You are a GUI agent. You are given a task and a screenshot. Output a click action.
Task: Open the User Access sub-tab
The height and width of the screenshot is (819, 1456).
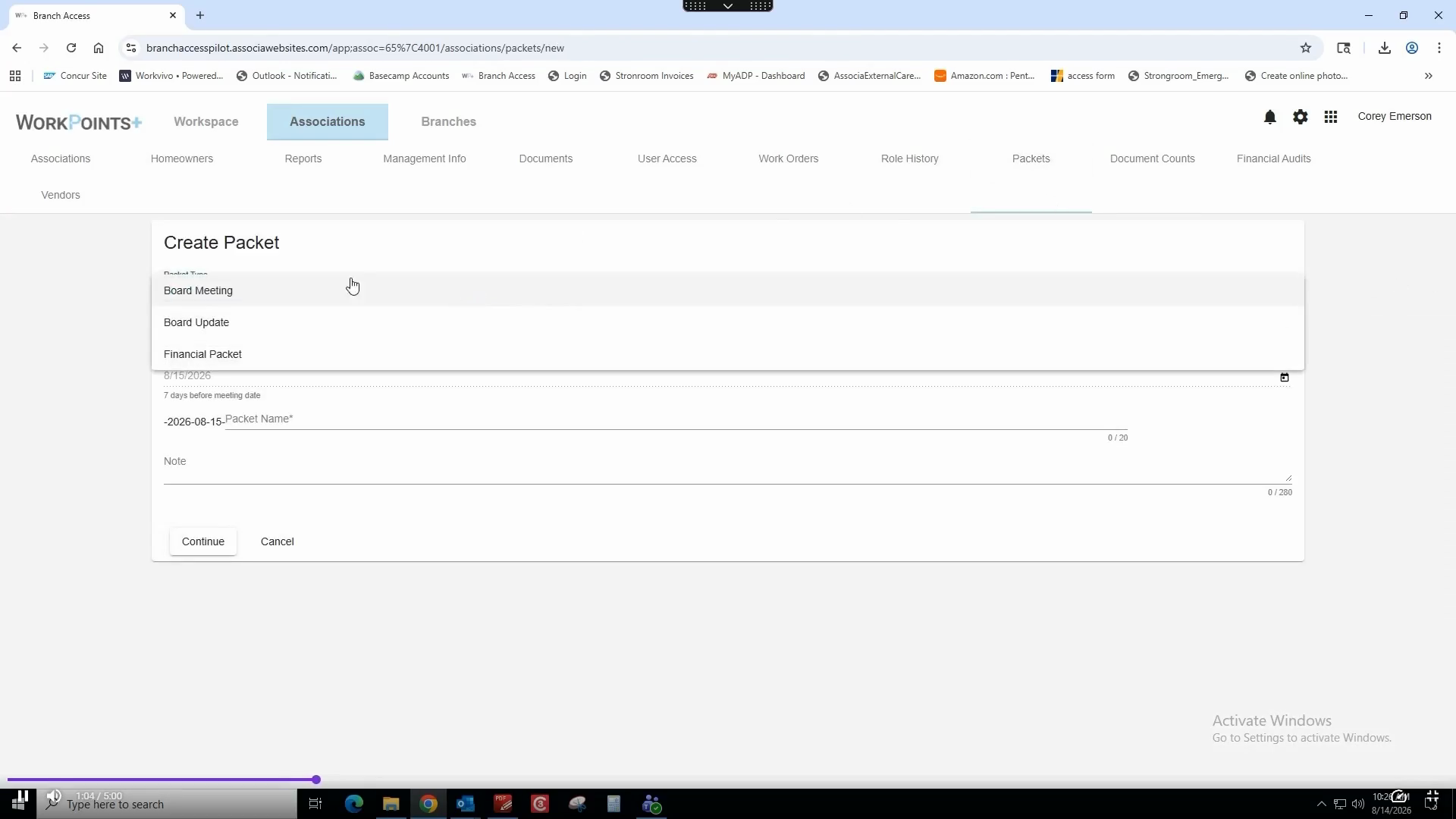(x=667, y=158)
